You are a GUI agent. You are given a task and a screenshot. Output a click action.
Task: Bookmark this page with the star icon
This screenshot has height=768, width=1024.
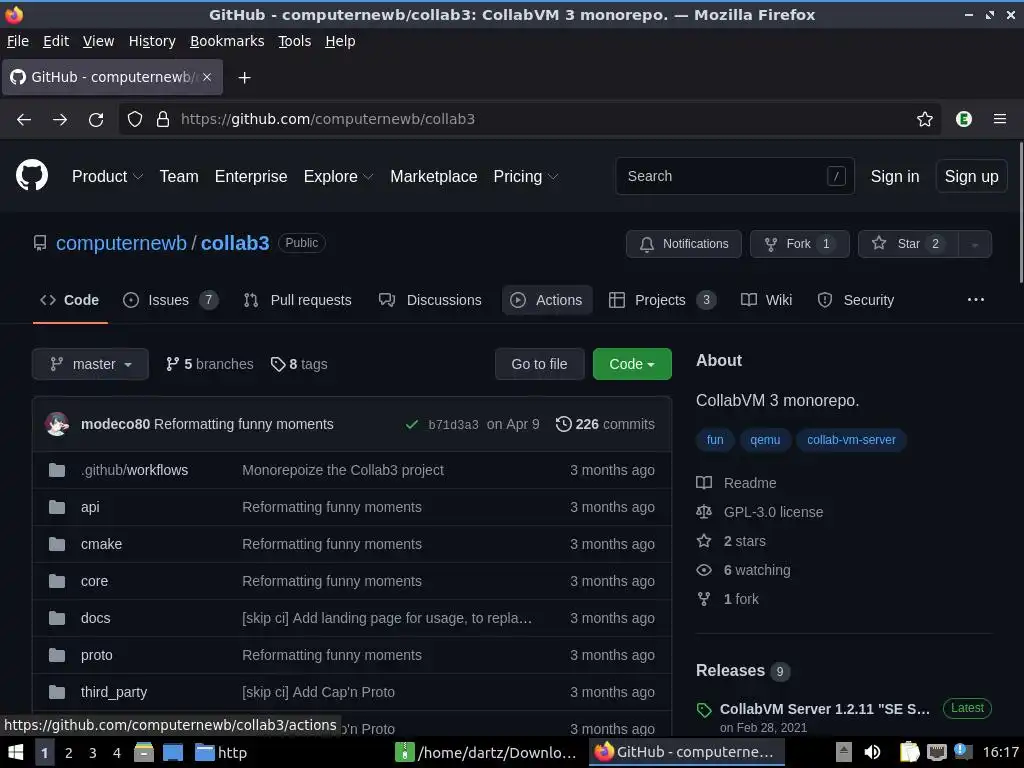click(924, 119)
